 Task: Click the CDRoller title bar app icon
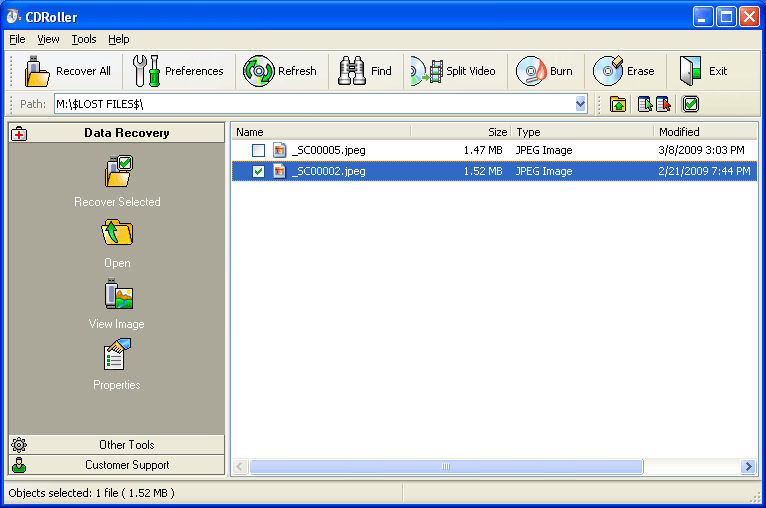13,16
